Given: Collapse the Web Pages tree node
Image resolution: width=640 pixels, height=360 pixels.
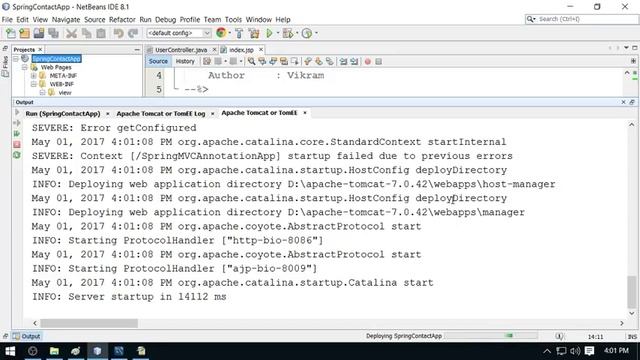Looking at the screenshot, I should coord(24,67).
